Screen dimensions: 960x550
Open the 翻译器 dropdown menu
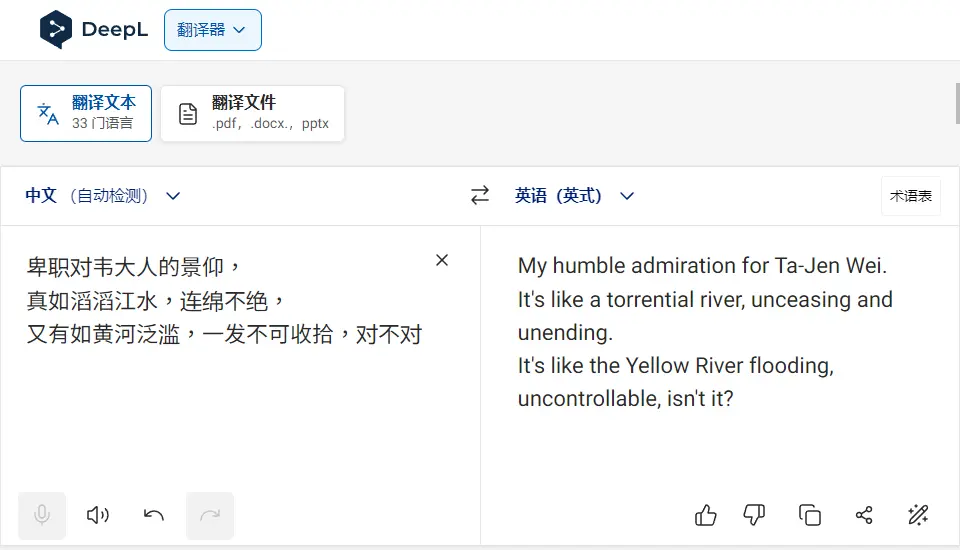click(x=212, y=30)
